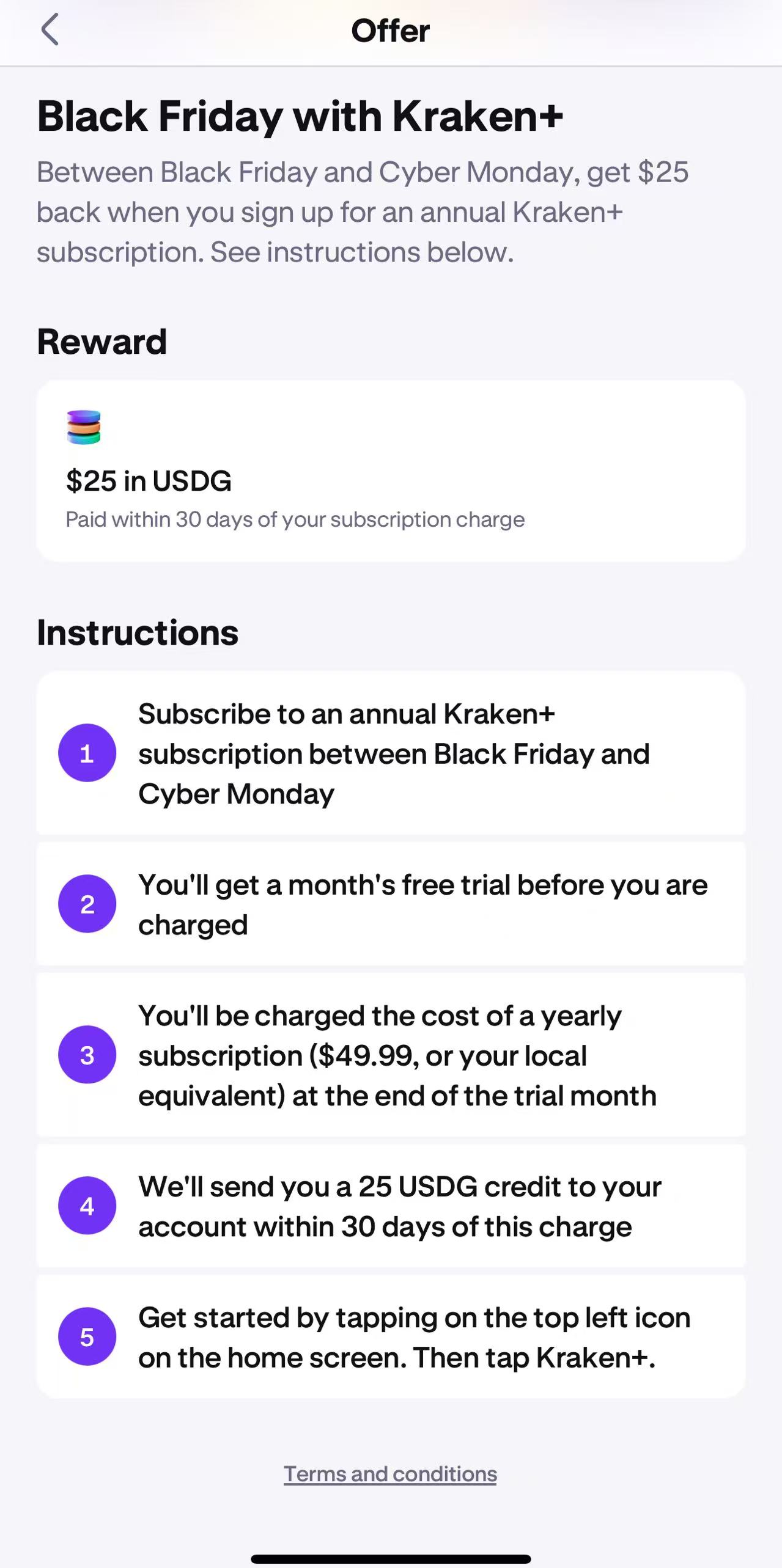Tap the purple step 3 badge
The height and width of the screenshot is (1568, 782).
click(x=87, y=1055)
